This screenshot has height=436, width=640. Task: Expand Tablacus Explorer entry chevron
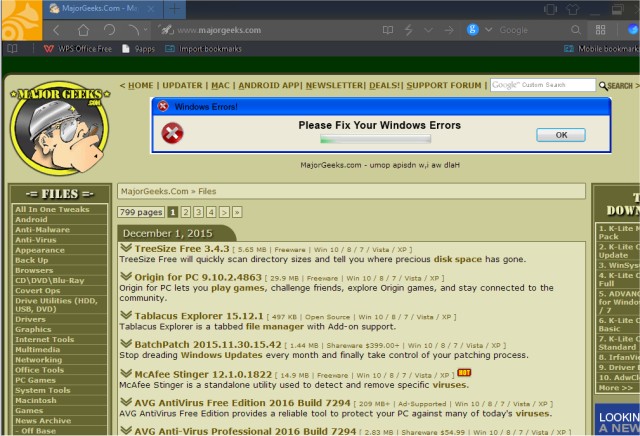click(x=126, y=315)
